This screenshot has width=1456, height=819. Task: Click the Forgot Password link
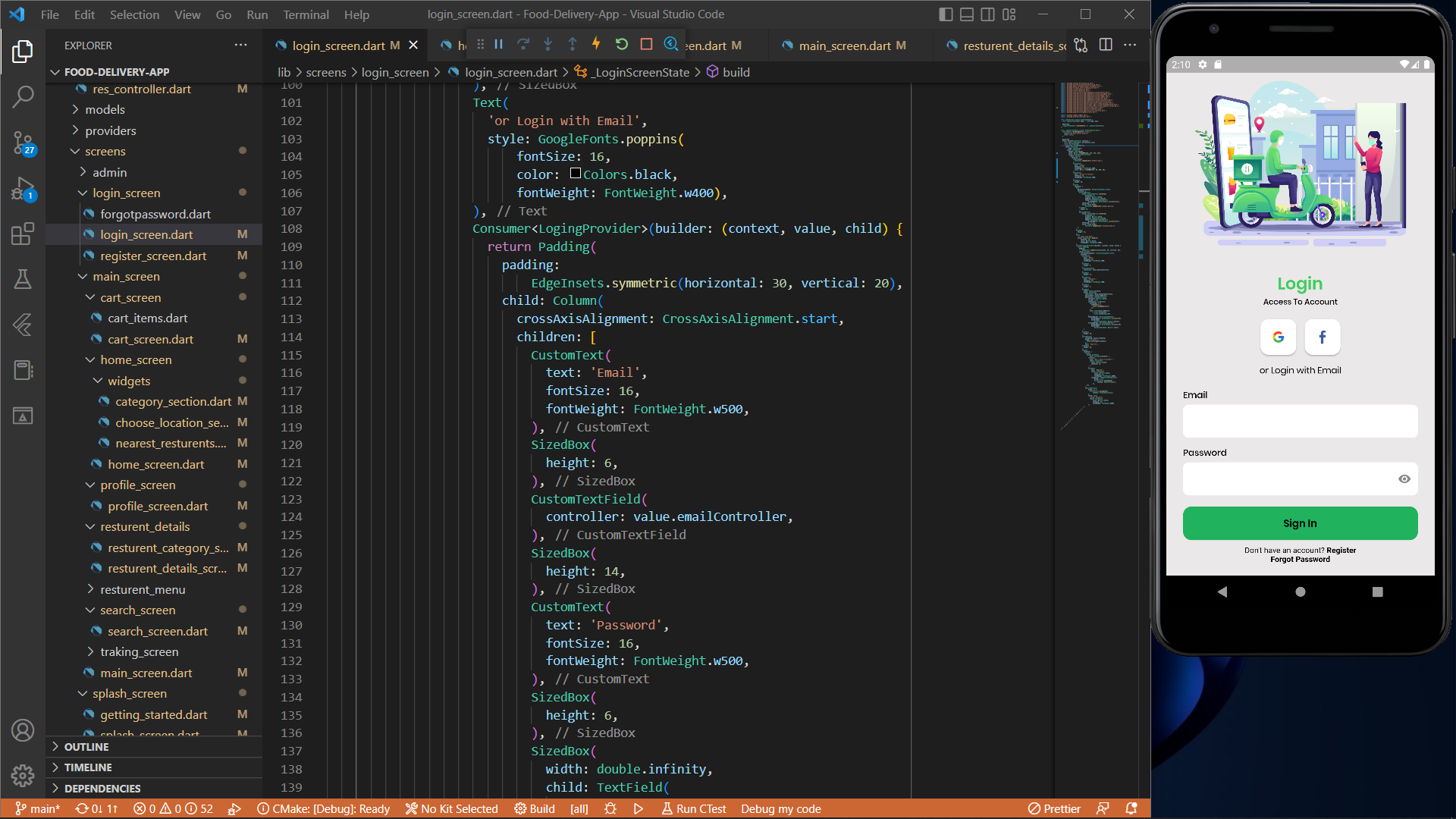click(1300, 560)
